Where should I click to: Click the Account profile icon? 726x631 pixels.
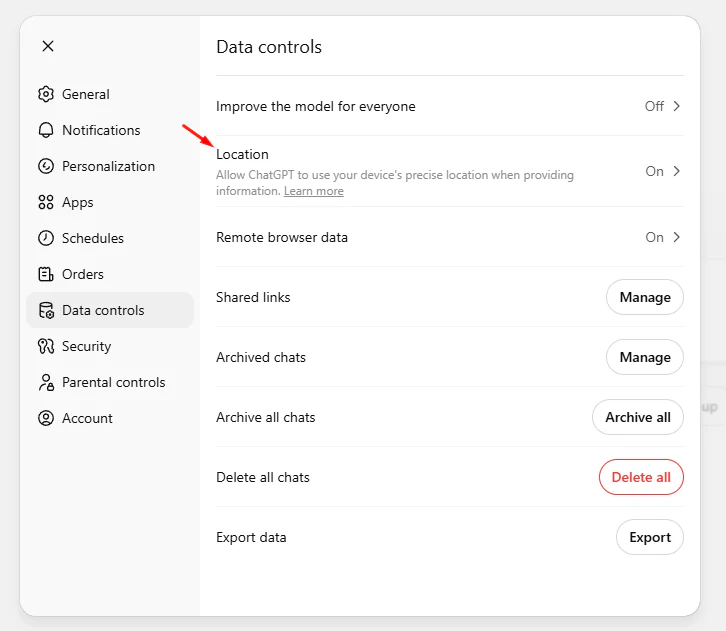coord(45,418)
